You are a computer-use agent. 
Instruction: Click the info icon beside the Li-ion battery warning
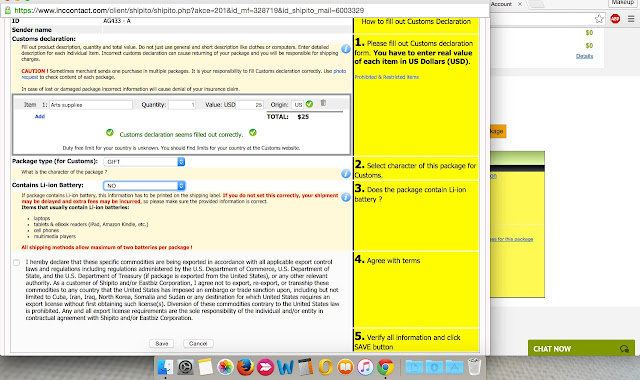click(x=346, y=197)
